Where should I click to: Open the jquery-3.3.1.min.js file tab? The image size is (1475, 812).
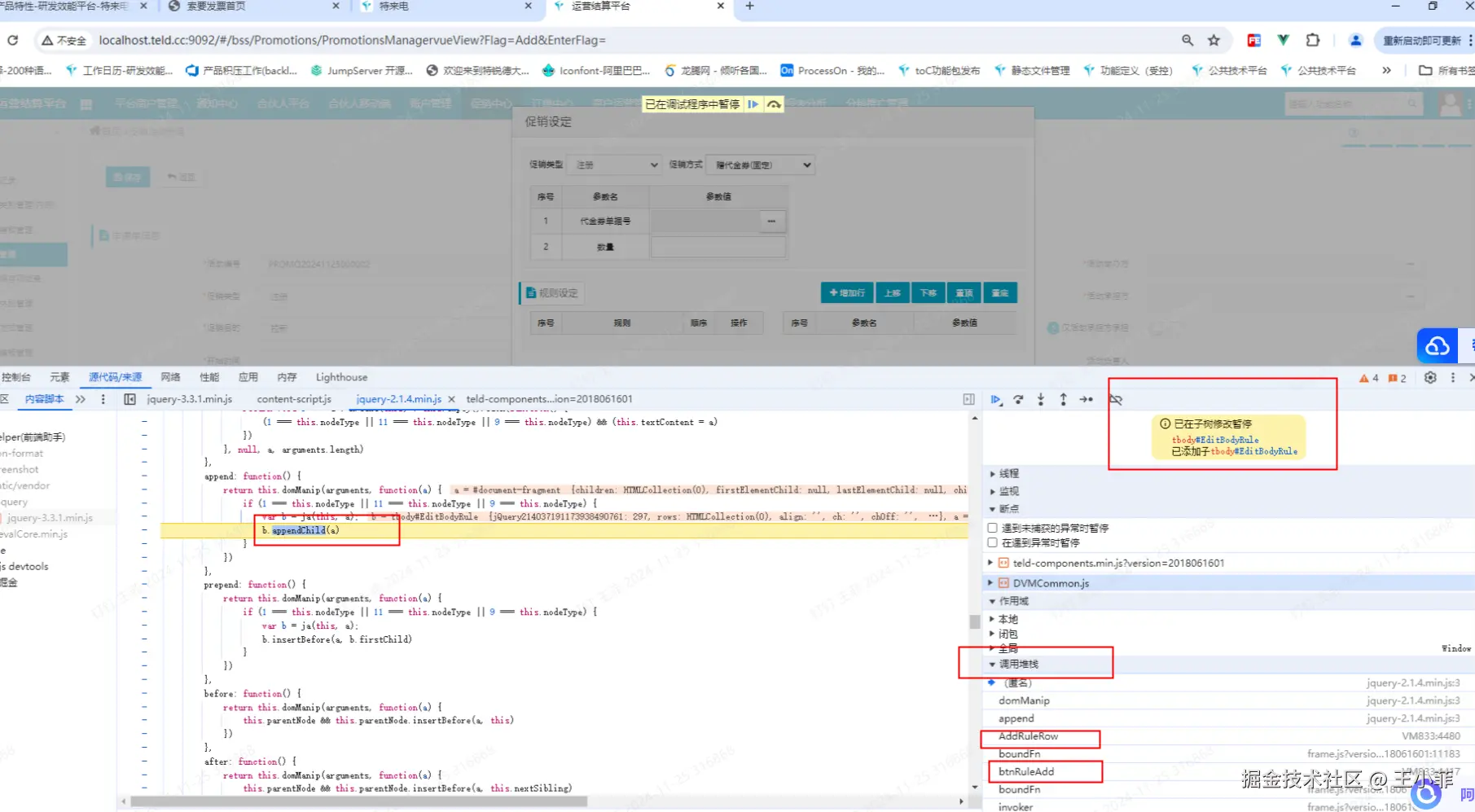pos(189,399)
